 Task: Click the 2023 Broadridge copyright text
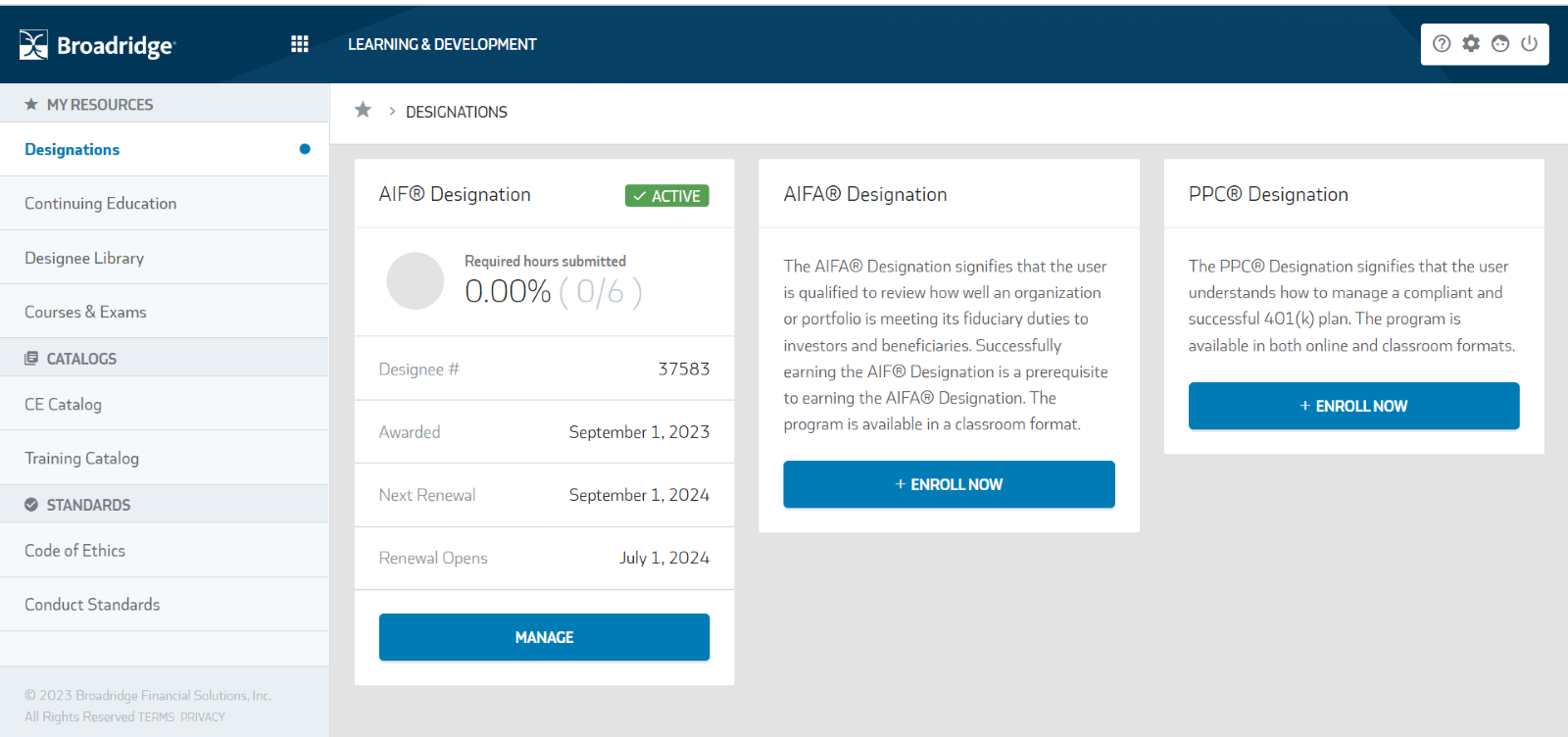point(148,695)
